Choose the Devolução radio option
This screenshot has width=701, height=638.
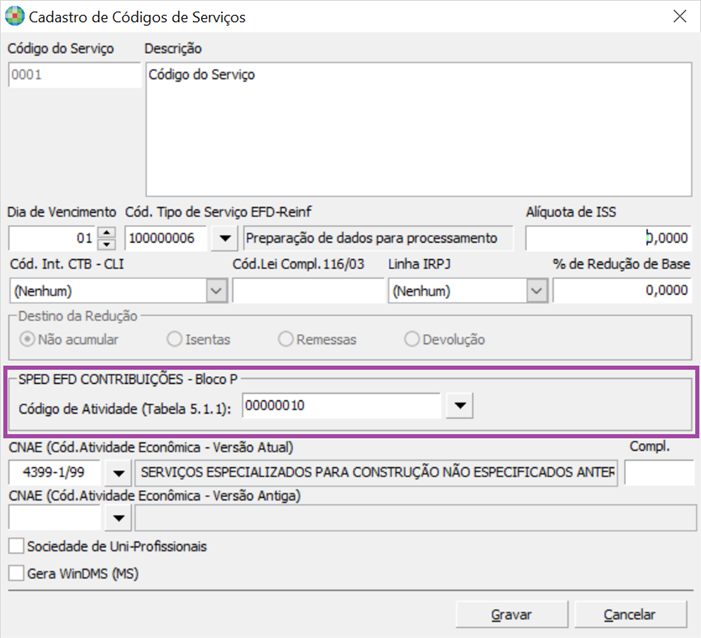click(412, 339)
